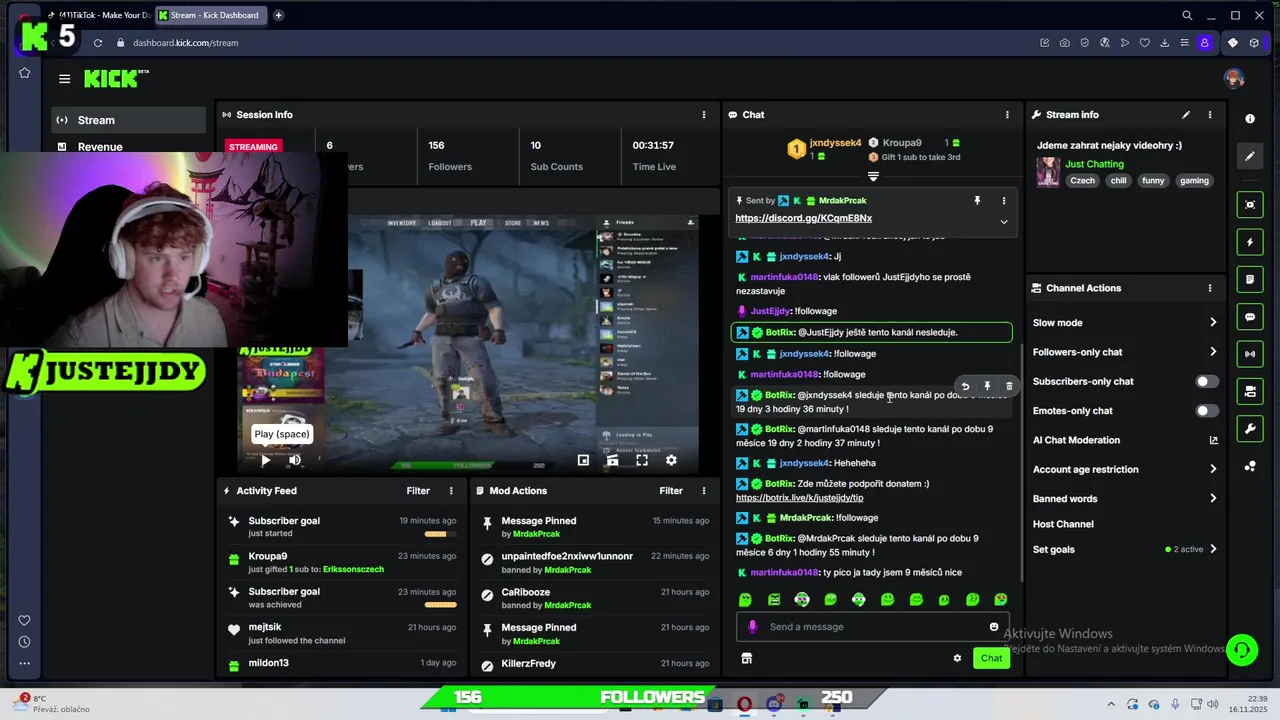Pin the hovered BotRix chat message
Viewport: 1280px width, 720px height.
987,386
